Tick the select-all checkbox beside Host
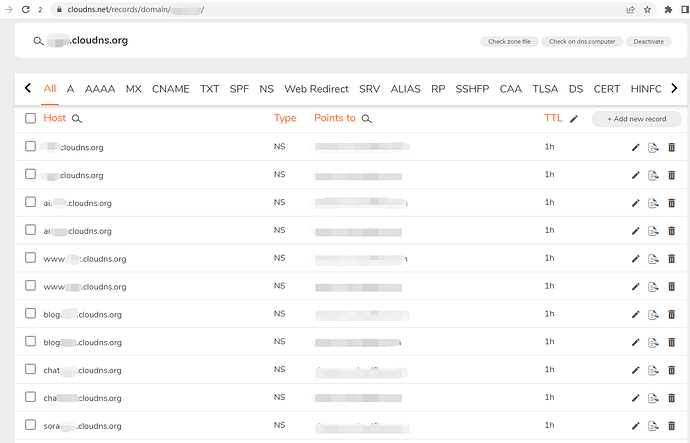This screenshot has width=690, height=443. pyautogui.click(x=30, y=118)
